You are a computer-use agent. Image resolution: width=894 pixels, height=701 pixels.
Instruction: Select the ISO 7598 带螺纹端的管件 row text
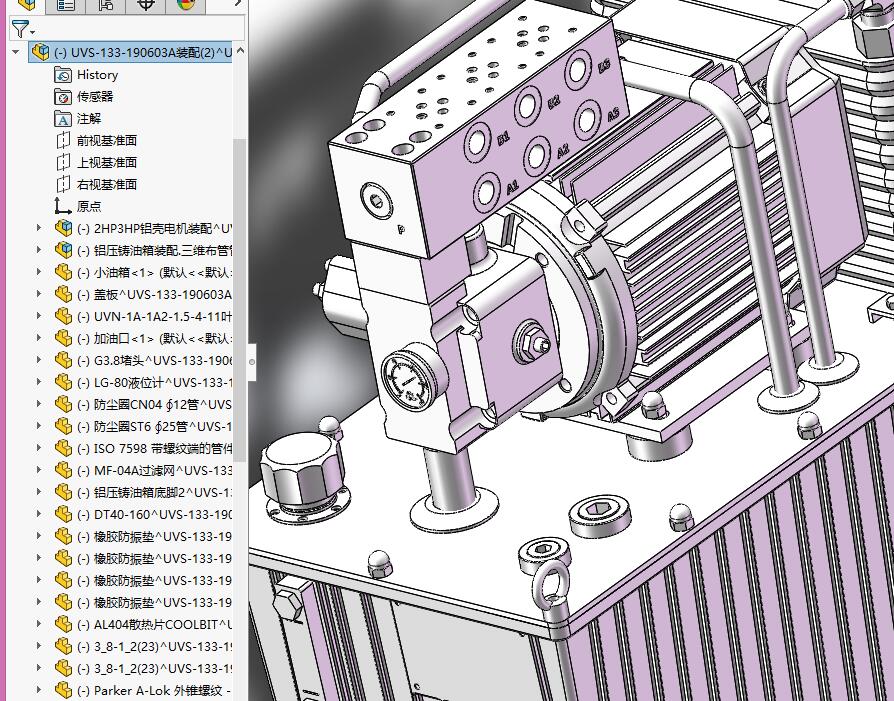[x=155, y=448]
